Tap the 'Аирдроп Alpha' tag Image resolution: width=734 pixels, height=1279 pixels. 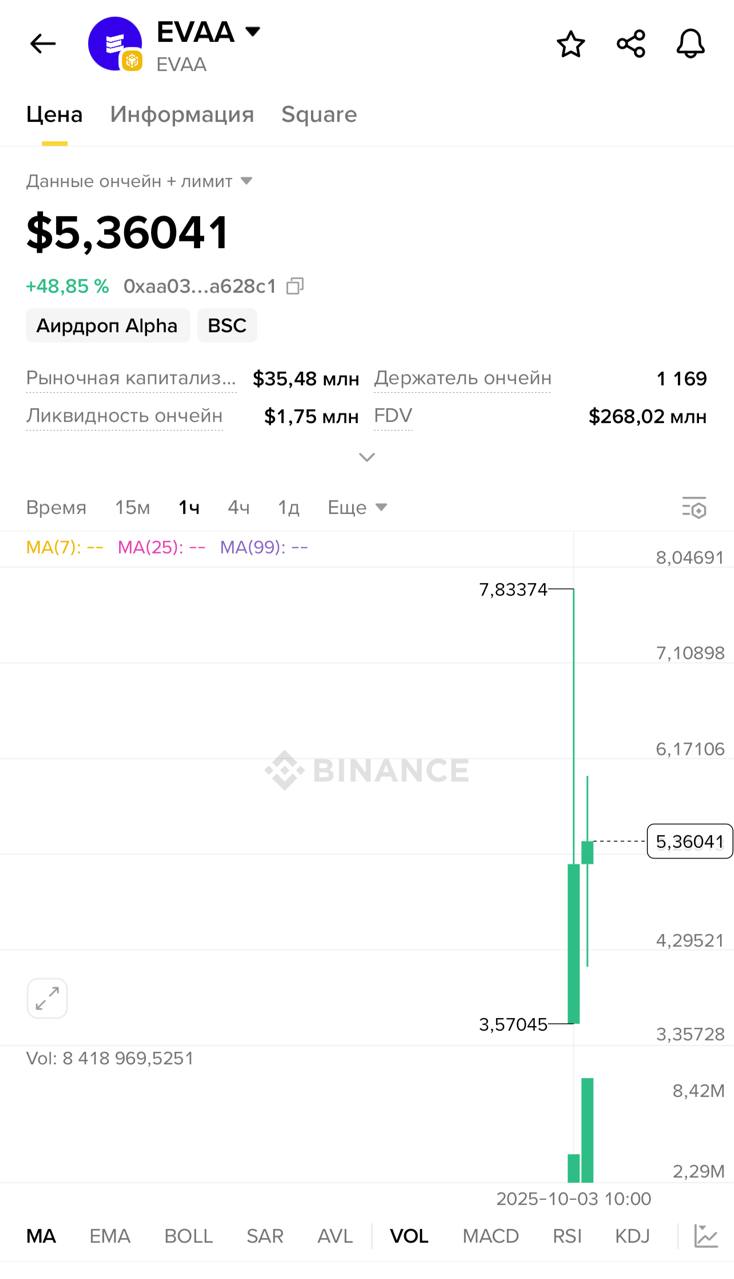(x=107, y=325)
